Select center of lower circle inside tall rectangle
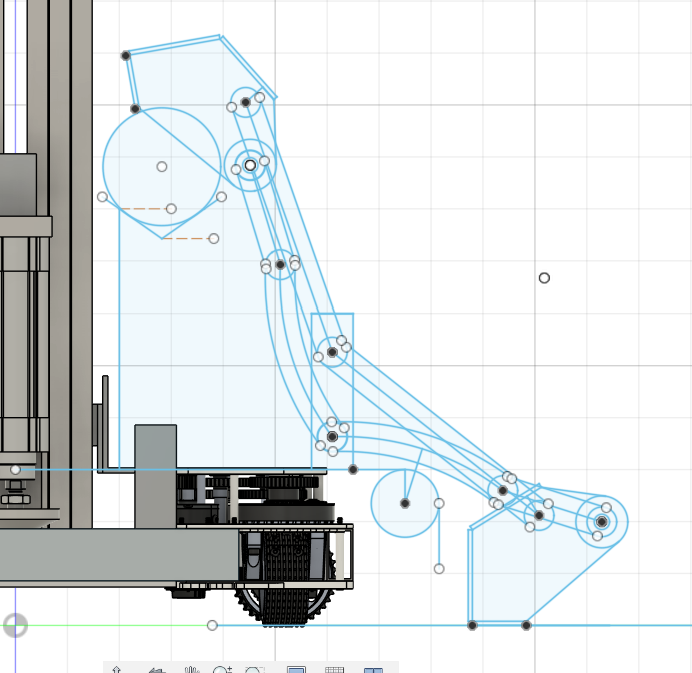 (x=332, y=436)
